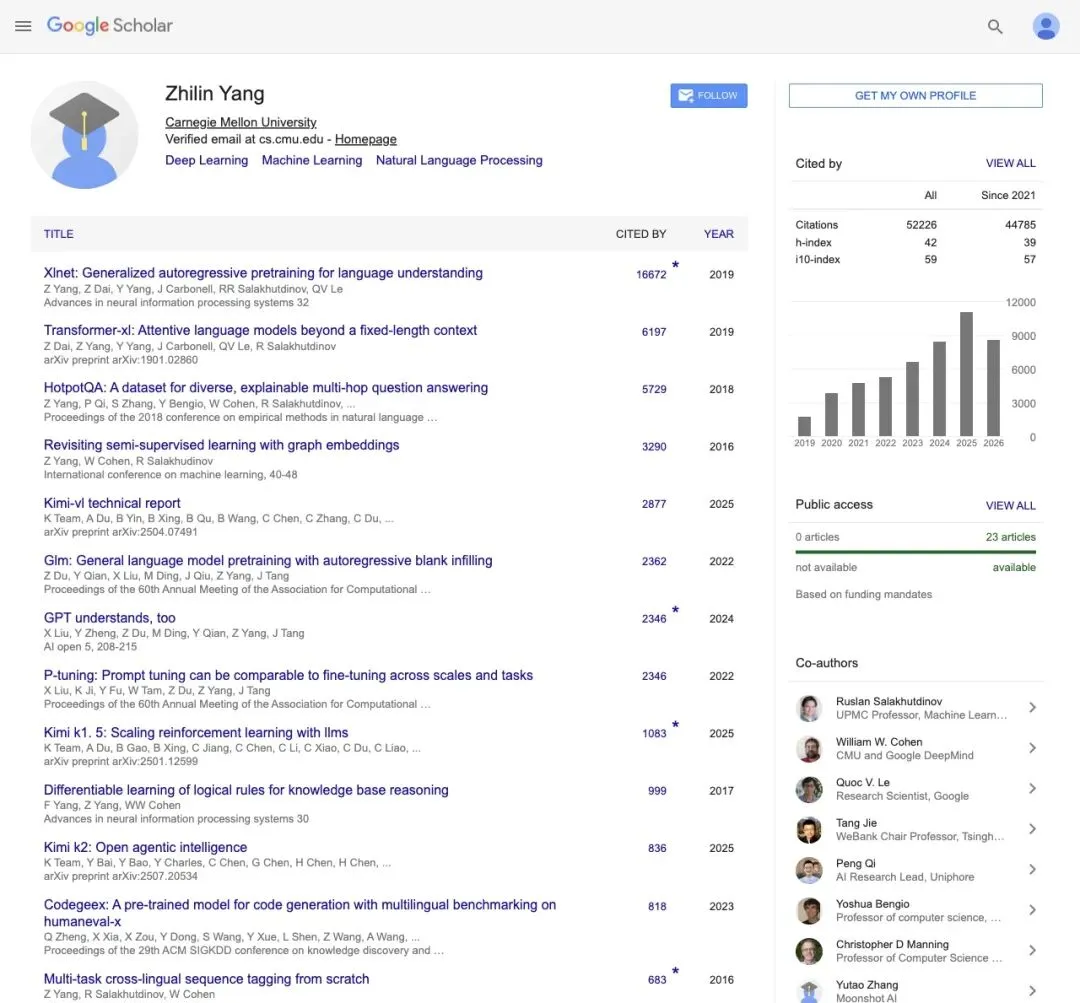Click Tang Jie's avatar photo
Image resolution: width=1080 pixels, height=1003 pixels.
(809, 830)
